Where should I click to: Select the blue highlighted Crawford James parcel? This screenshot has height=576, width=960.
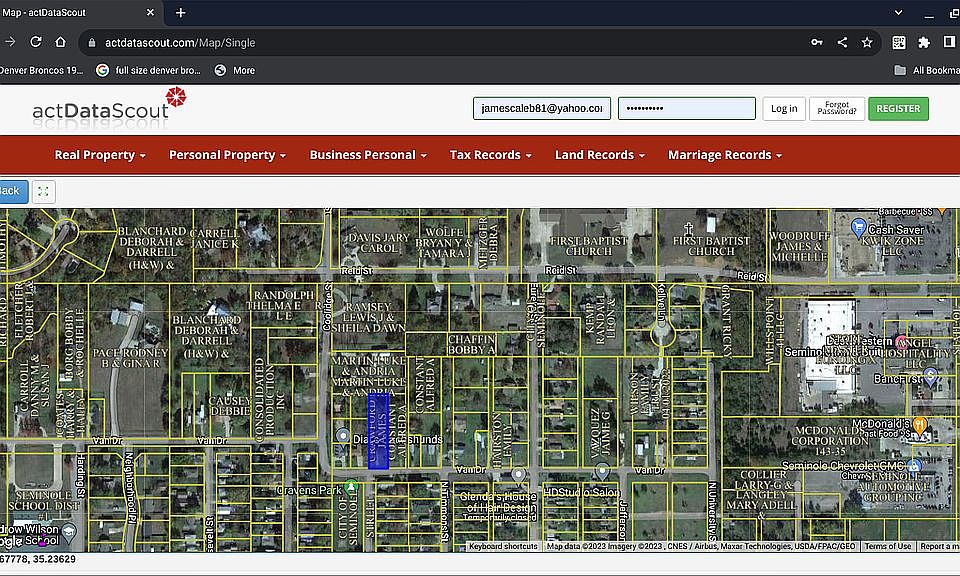pos(378,432)
